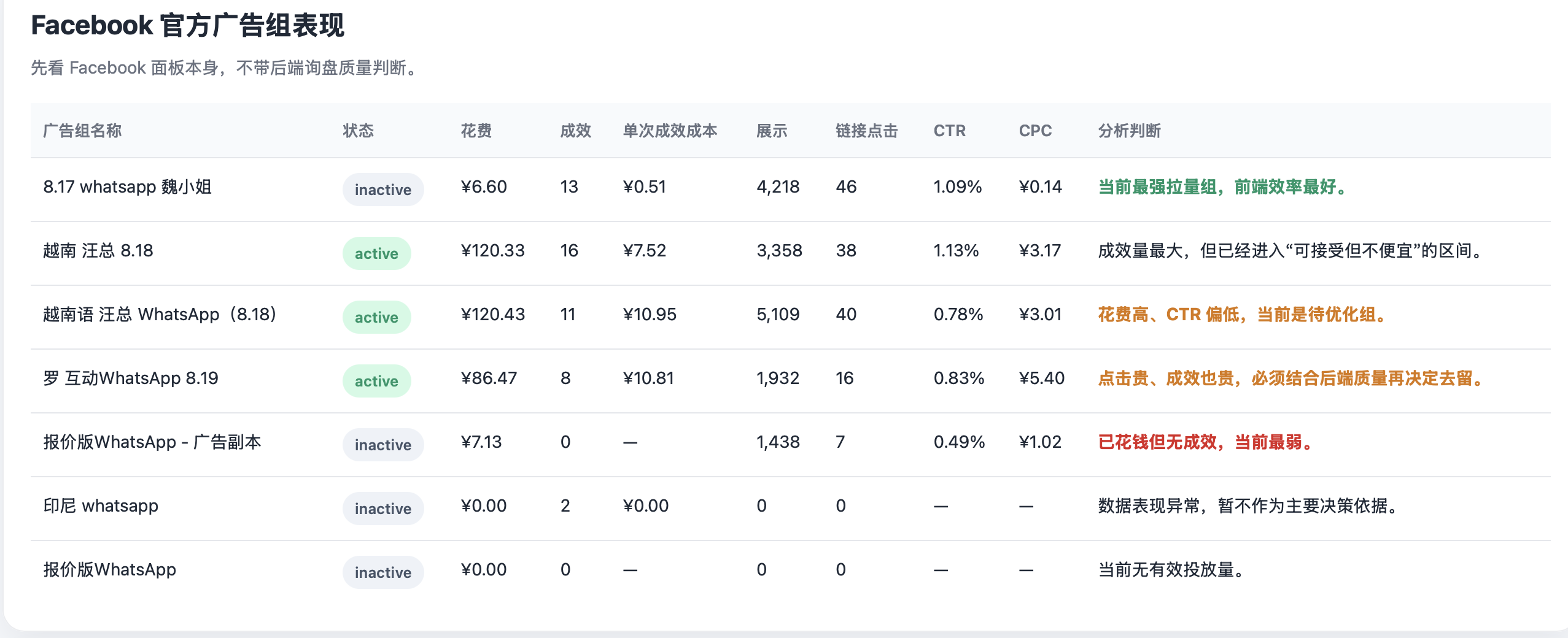Click the 状态 column header

[359, 131]
